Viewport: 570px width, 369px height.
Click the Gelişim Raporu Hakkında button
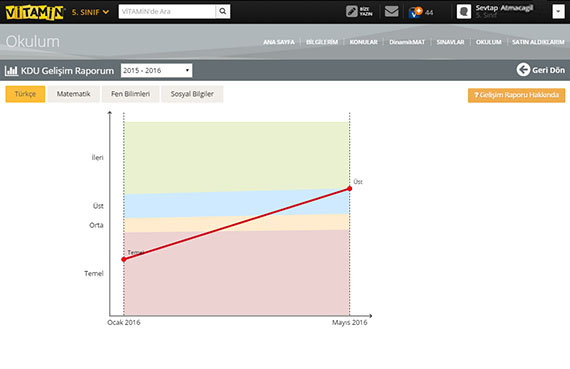516,95
